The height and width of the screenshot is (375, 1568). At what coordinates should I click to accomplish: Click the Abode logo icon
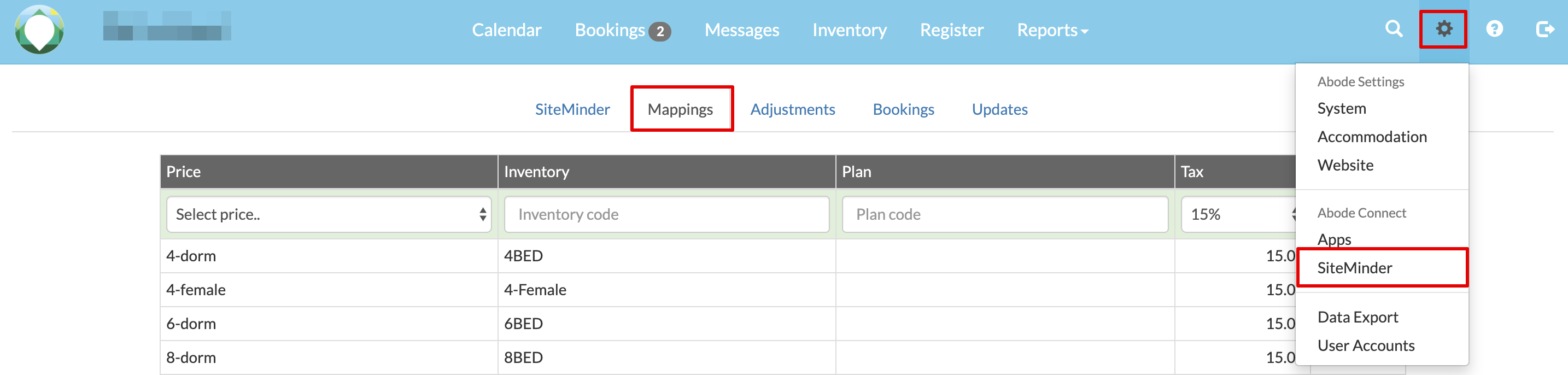[39, 29]
